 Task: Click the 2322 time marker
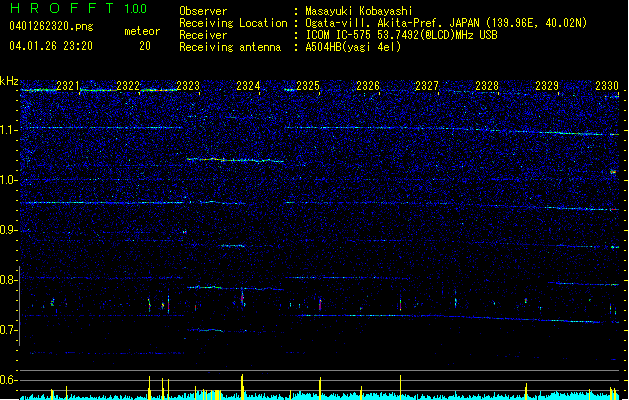128,85
